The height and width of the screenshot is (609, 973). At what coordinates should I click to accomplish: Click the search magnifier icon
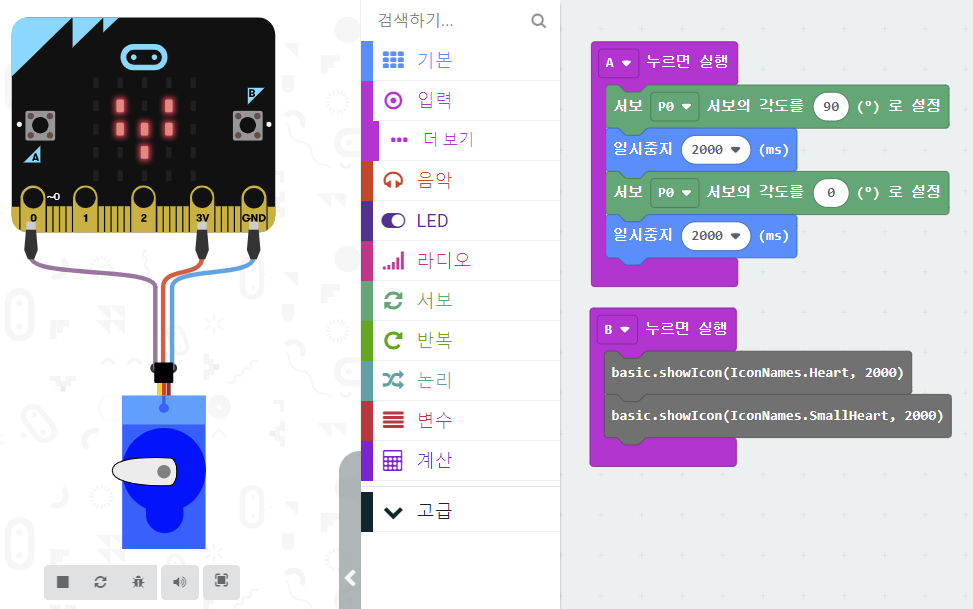pos(539,21)
